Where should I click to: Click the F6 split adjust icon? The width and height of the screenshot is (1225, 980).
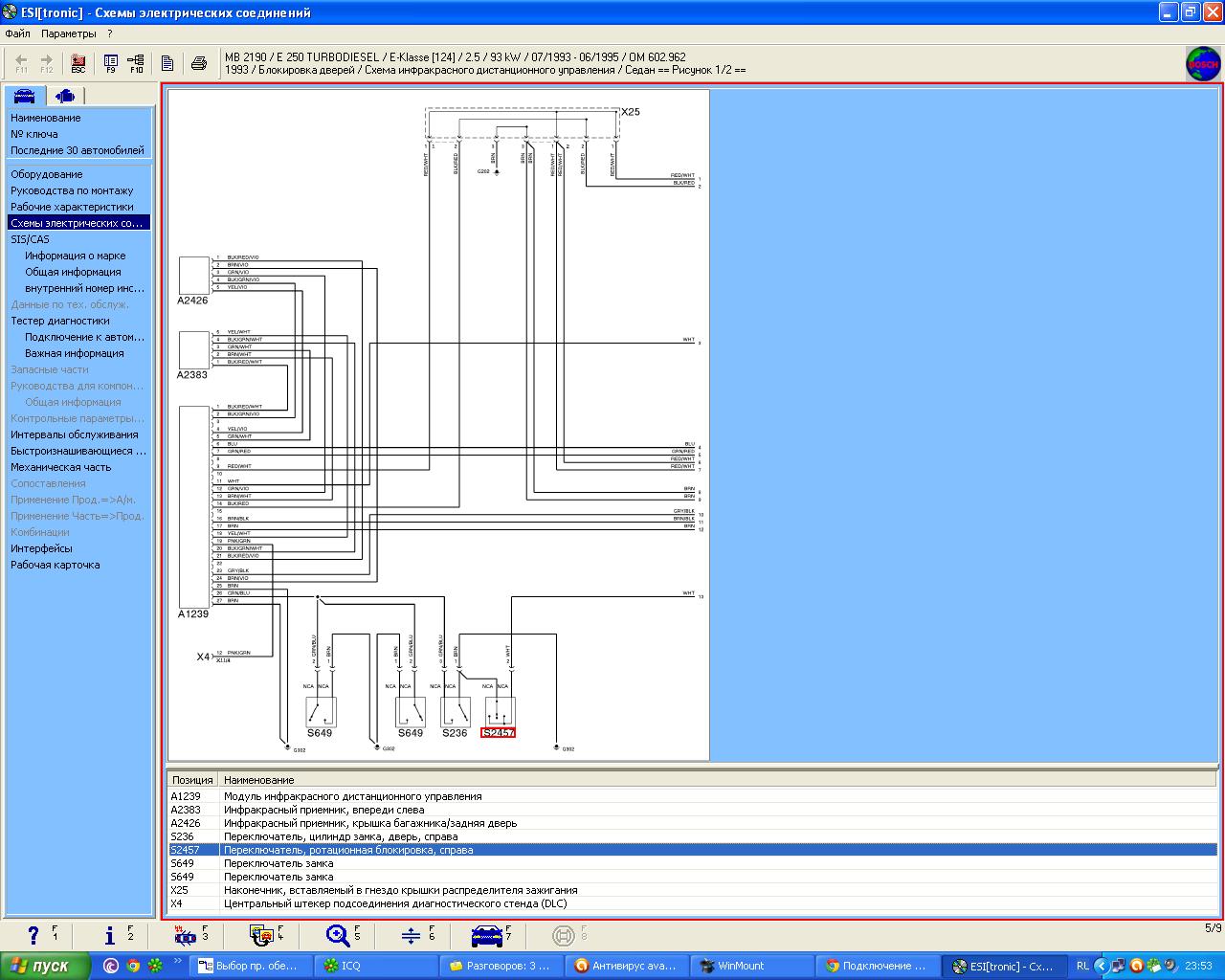415,935
